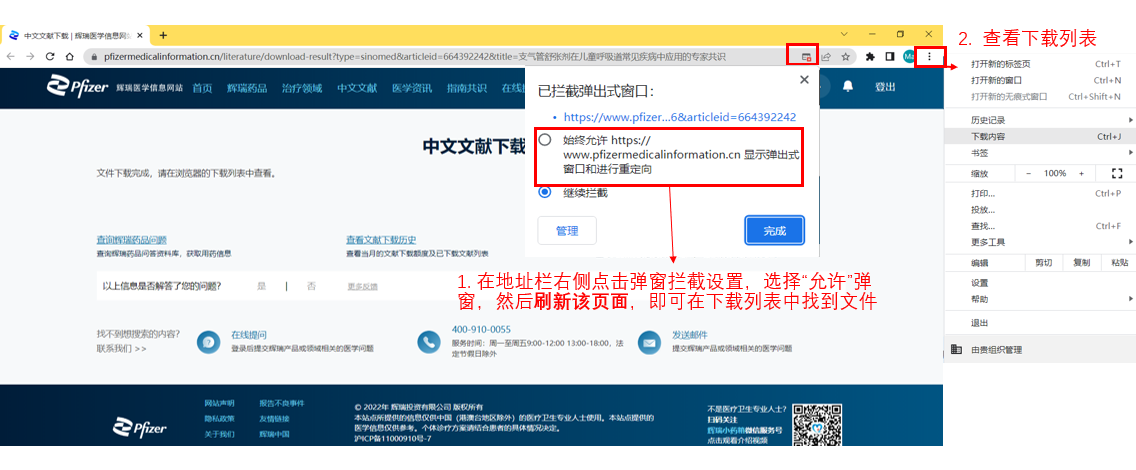
Task: Increase zoom with plus button
Action: 1082,173
